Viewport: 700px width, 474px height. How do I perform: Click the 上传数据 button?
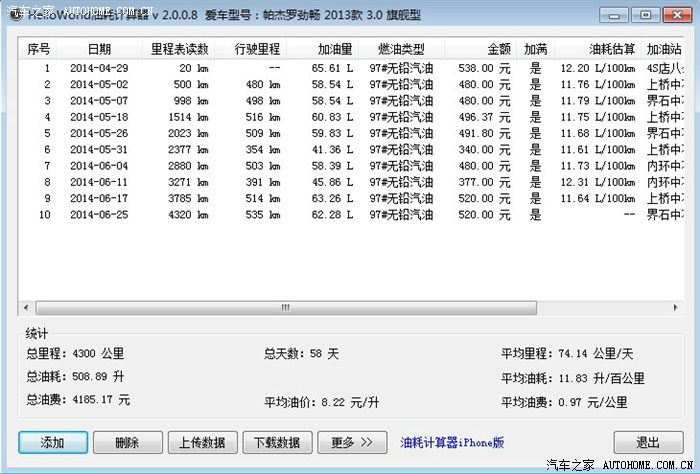coord(203,442)
